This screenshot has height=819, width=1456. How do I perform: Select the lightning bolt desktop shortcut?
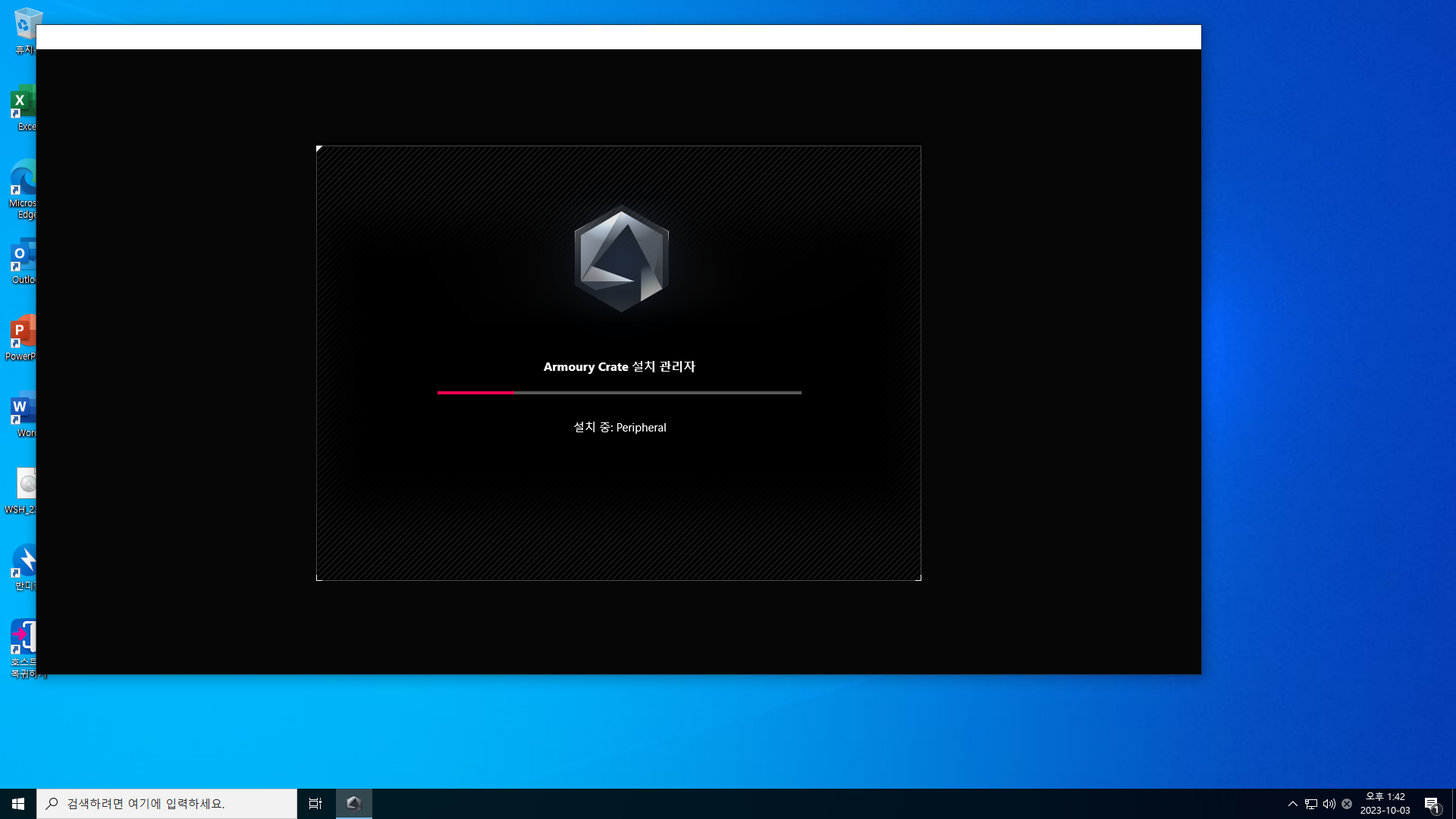point(24,567)
